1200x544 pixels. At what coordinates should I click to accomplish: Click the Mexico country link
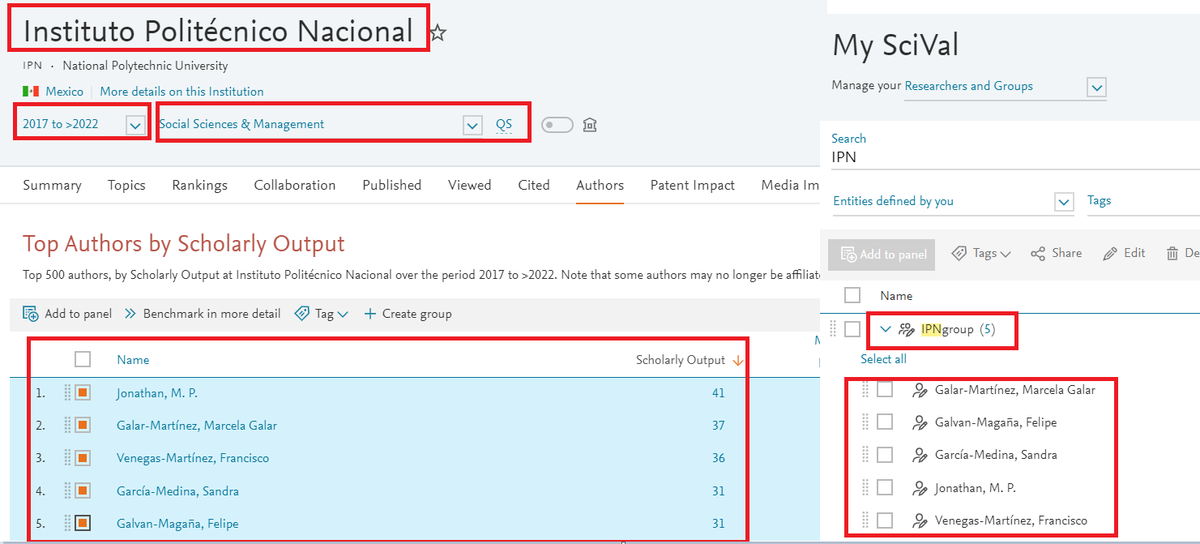(x=65, y=91)
